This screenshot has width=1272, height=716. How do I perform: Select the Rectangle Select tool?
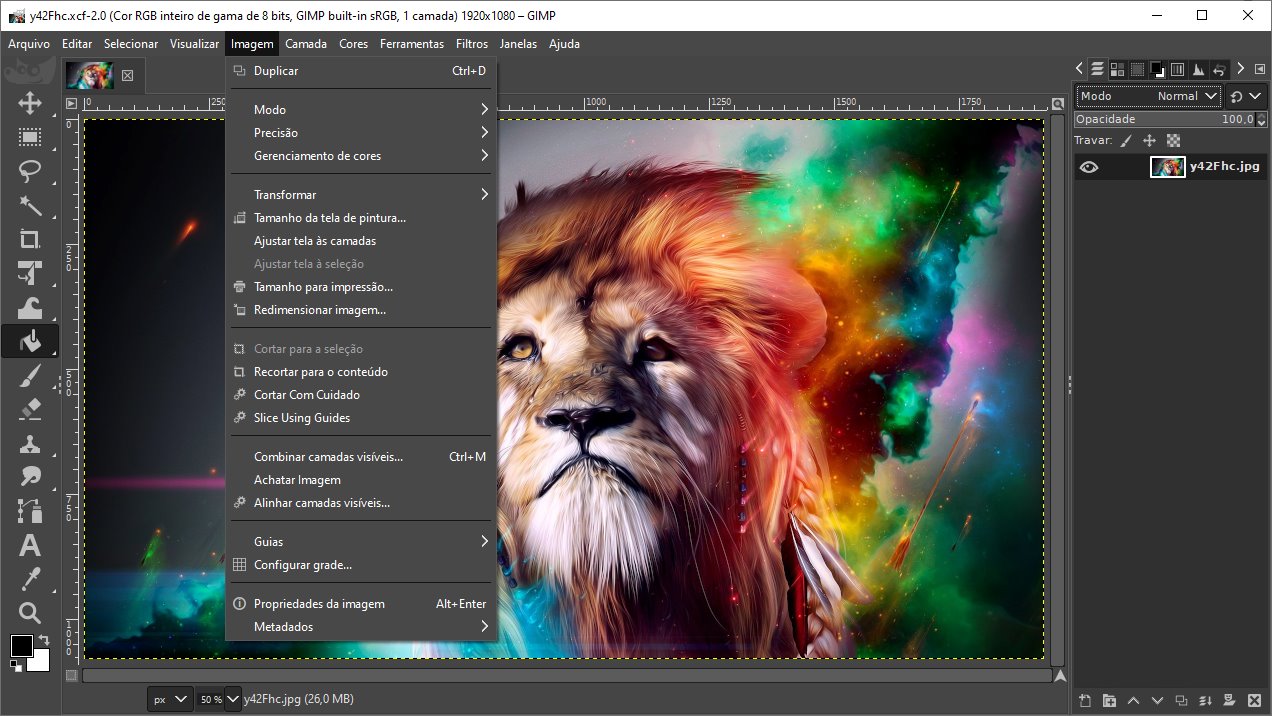point(30,137)
